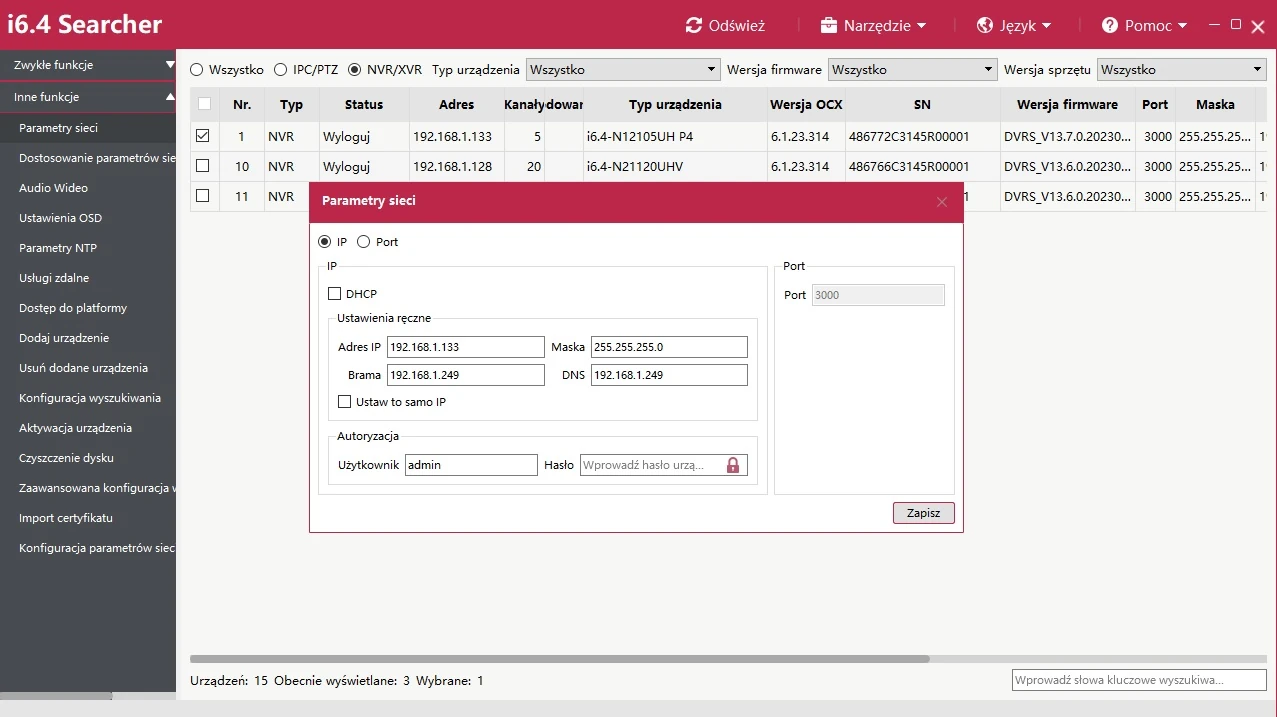This screenshot has height=717, width=1277.
Task: Enable the DHCP checkbox
Action: point(336,293)
